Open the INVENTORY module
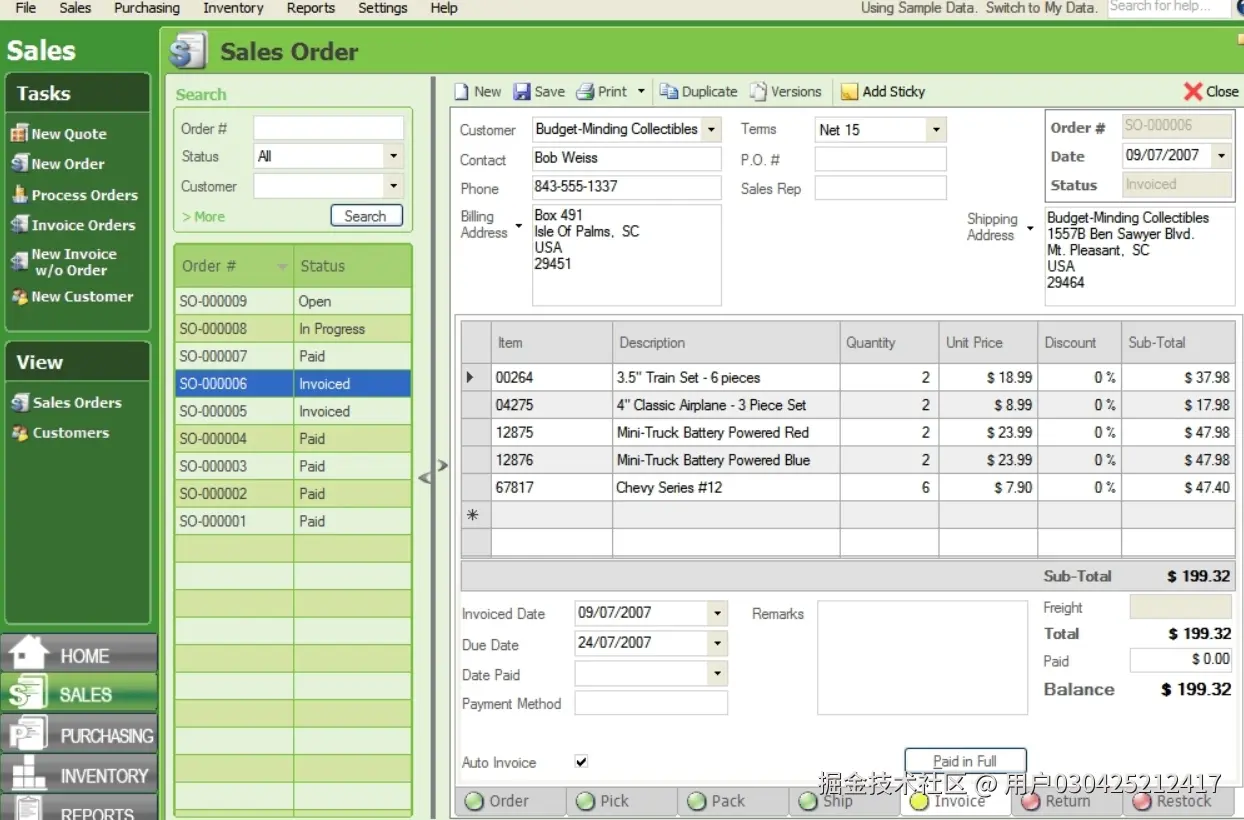Viewport: 1244px width, 820px height. 79,775
